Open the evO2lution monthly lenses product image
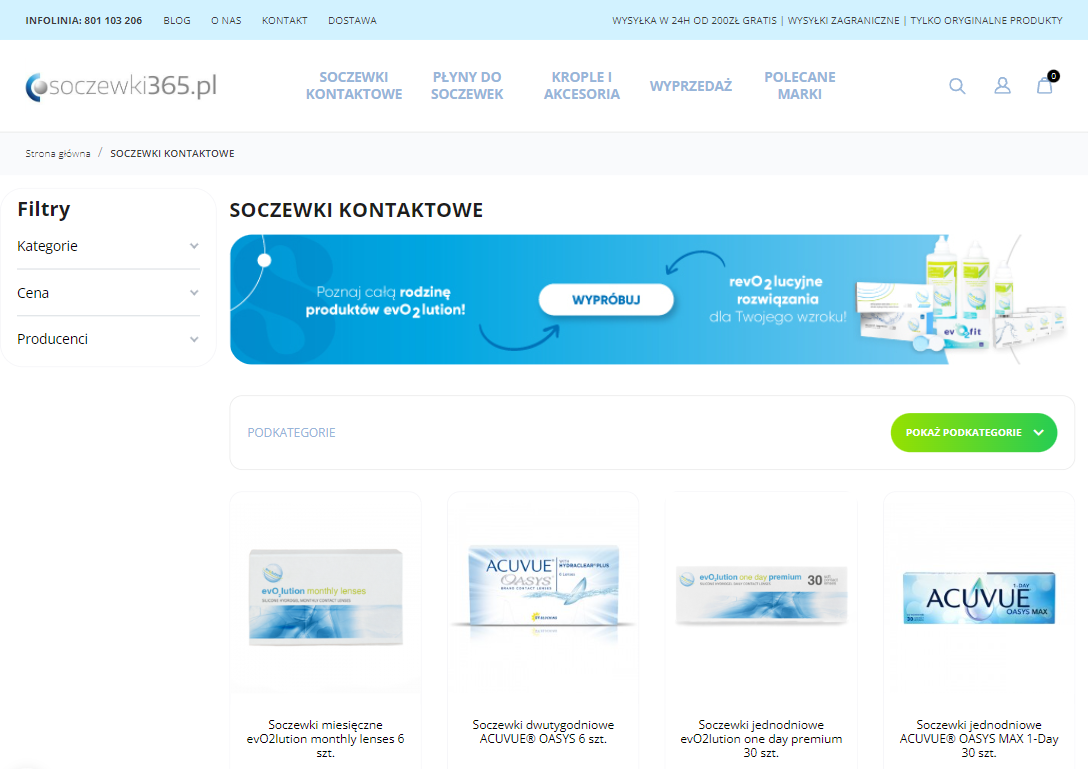 click(325, 597)
